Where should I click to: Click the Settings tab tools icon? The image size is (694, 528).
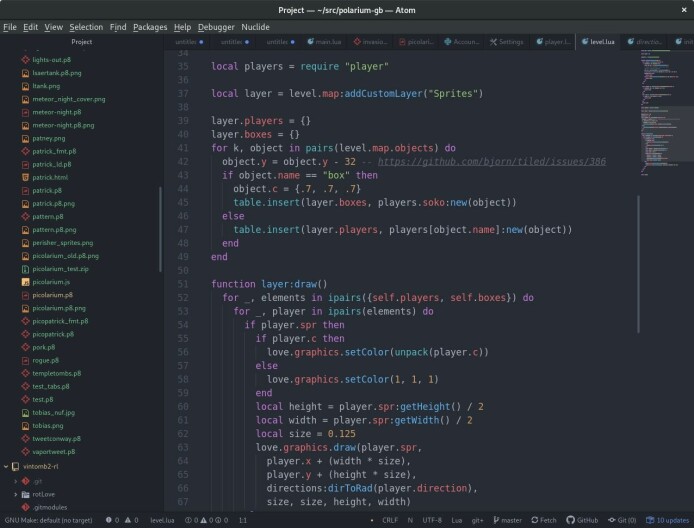(493, 42)
